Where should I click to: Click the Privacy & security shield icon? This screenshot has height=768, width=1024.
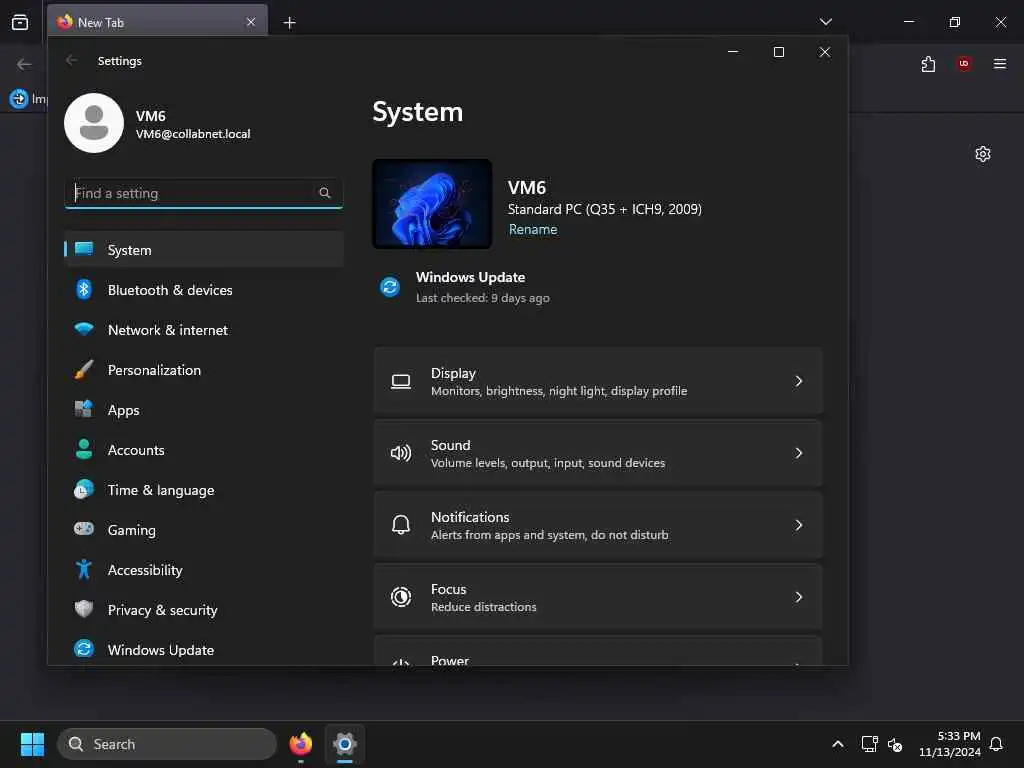(x=84, y=609)
